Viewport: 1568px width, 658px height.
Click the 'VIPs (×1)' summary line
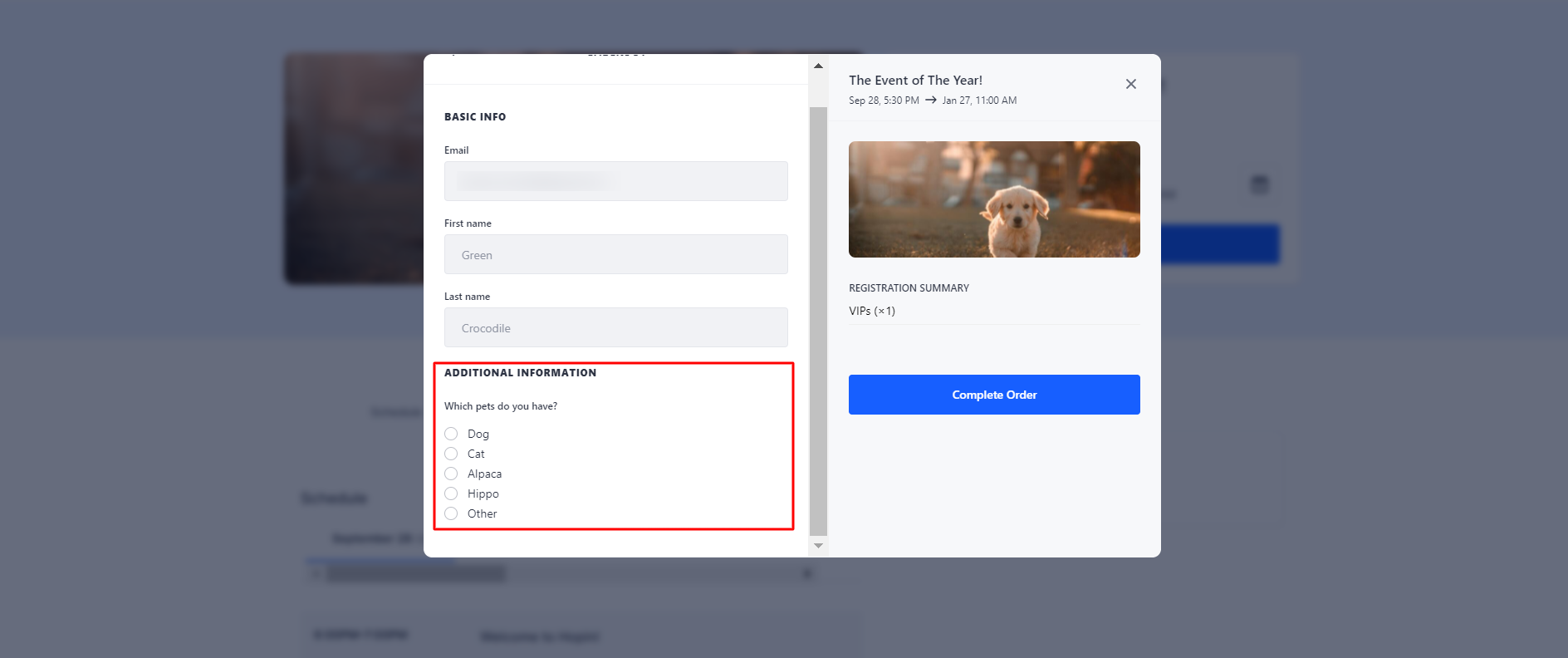tap(872, 311)
